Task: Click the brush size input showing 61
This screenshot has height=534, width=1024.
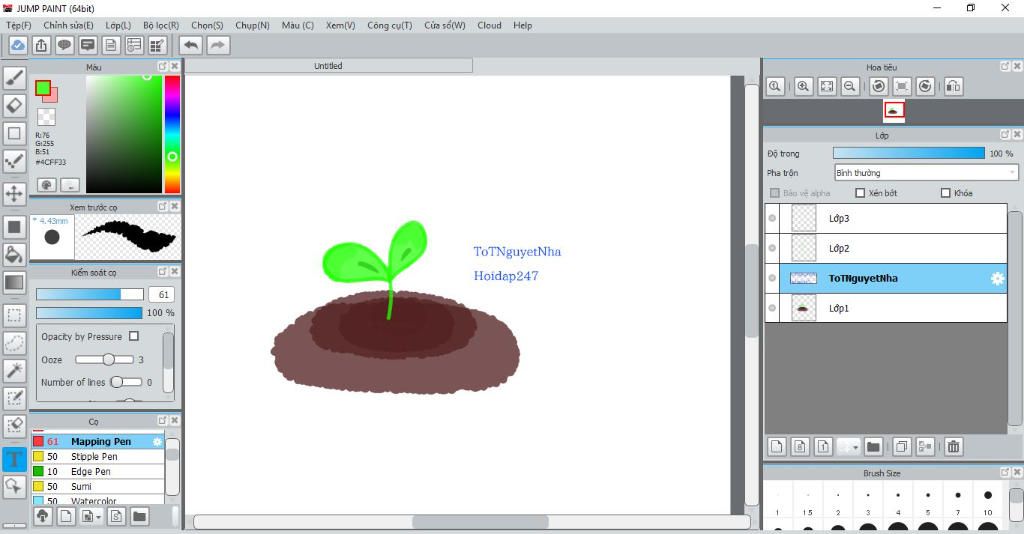Action: (163, 294)
